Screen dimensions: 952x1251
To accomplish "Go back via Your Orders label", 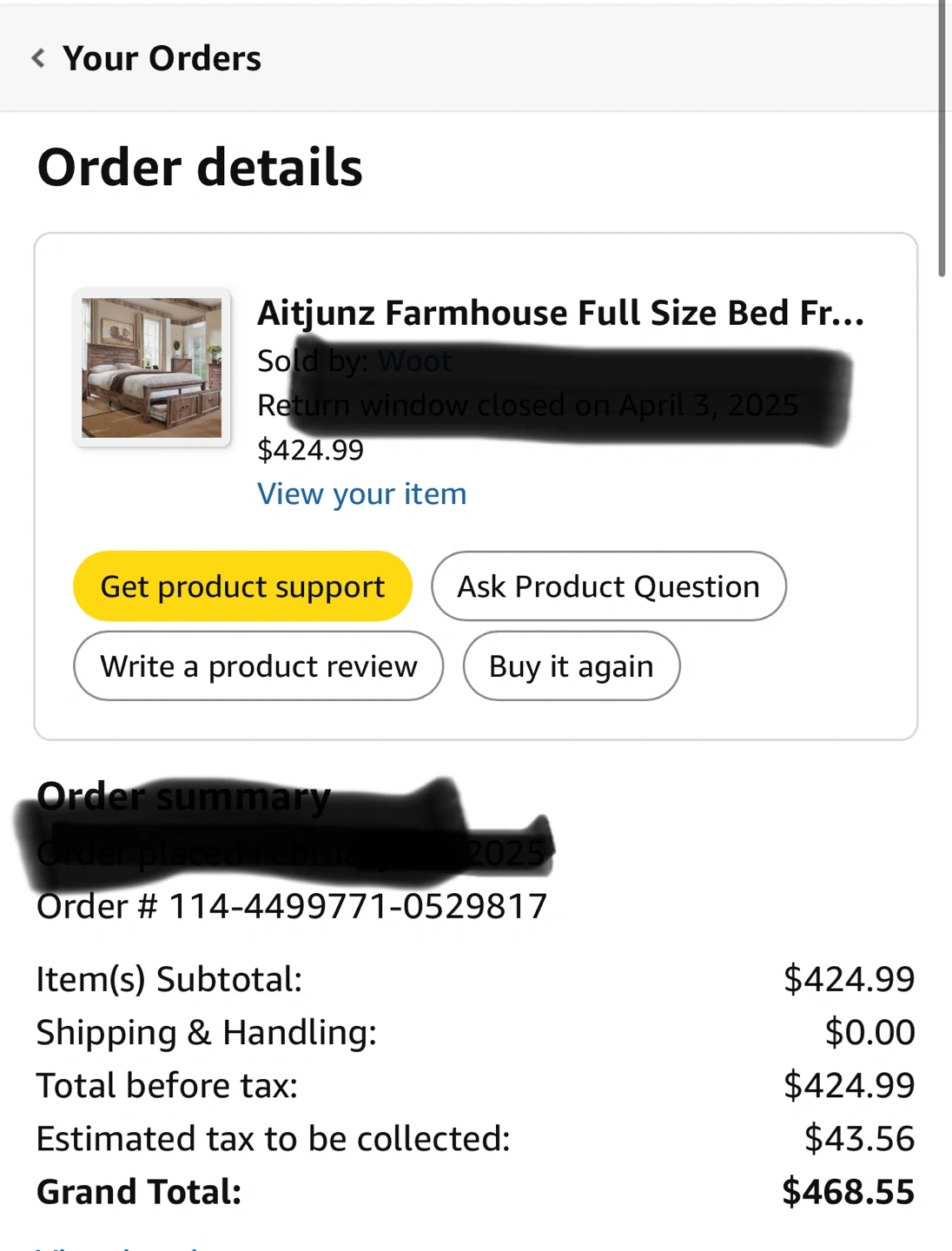I will click(162, 58).
